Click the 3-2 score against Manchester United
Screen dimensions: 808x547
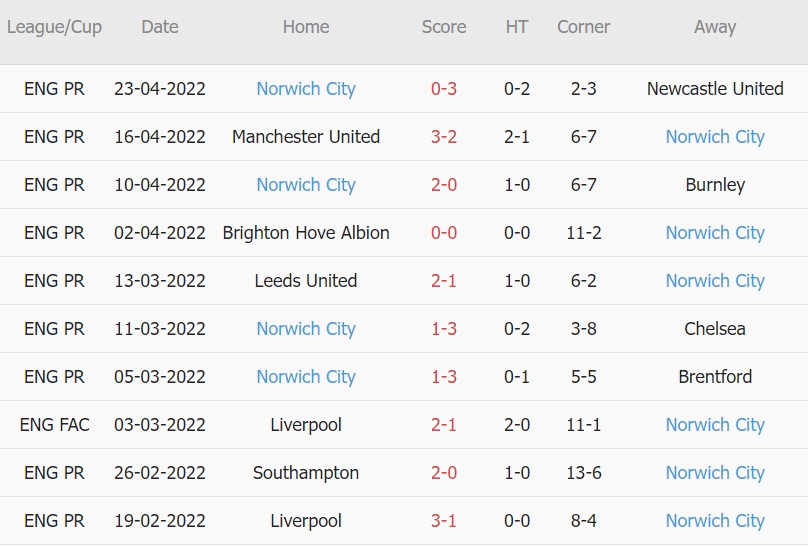tap(444, 137)
